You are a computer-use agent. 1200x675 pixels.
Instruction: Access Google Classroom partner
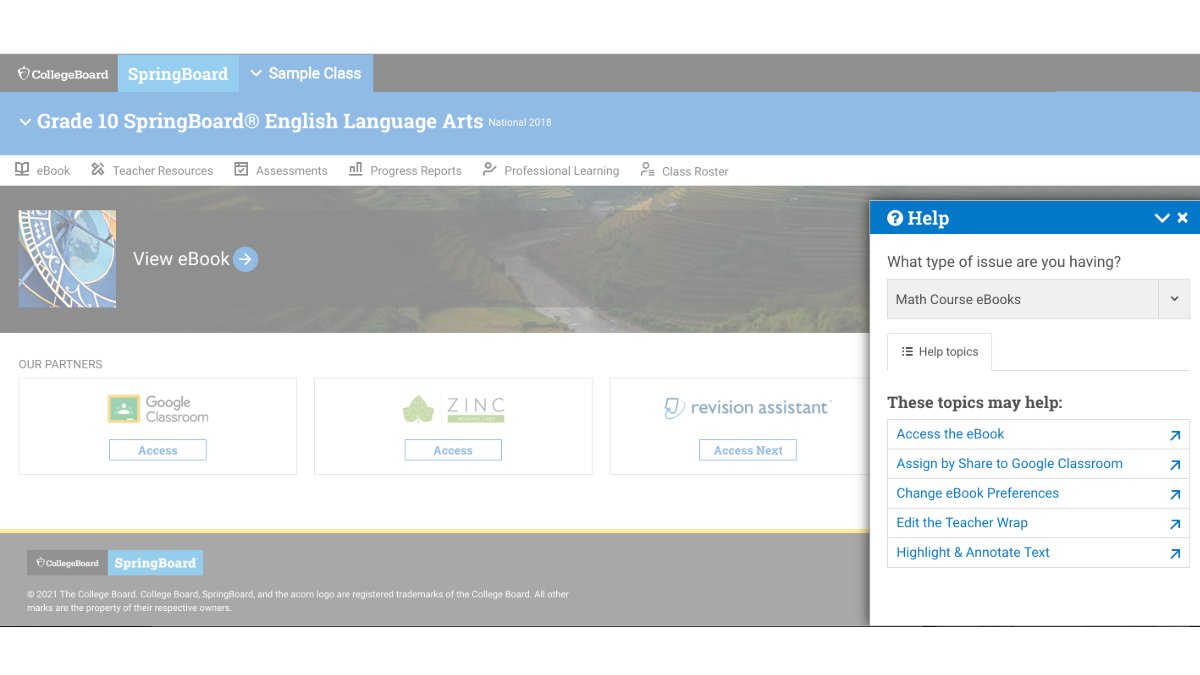[158, 450]
